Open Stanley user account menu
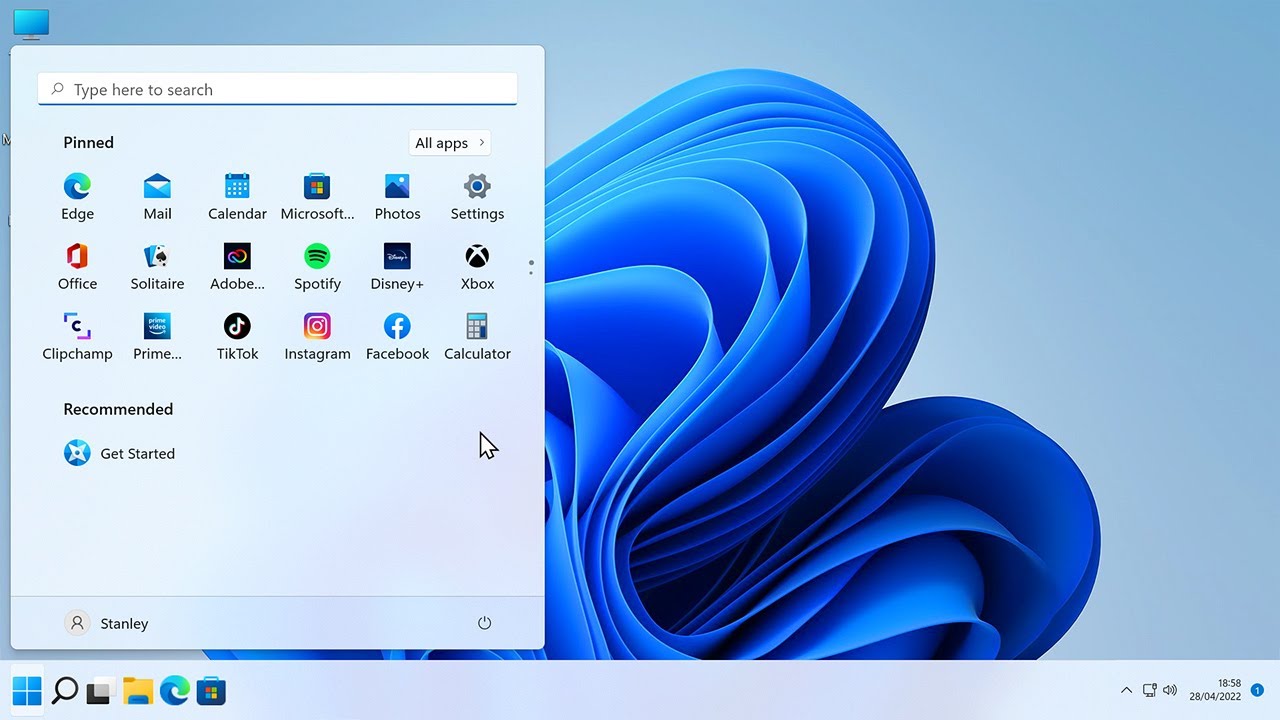 click(x=107, y=623)
